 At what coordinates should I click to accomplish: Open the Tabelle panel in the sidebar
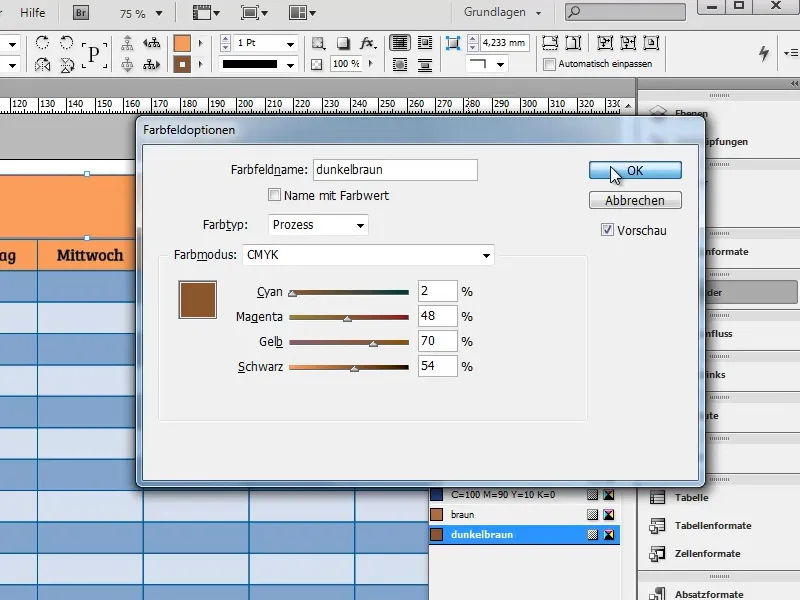(693, 497)
